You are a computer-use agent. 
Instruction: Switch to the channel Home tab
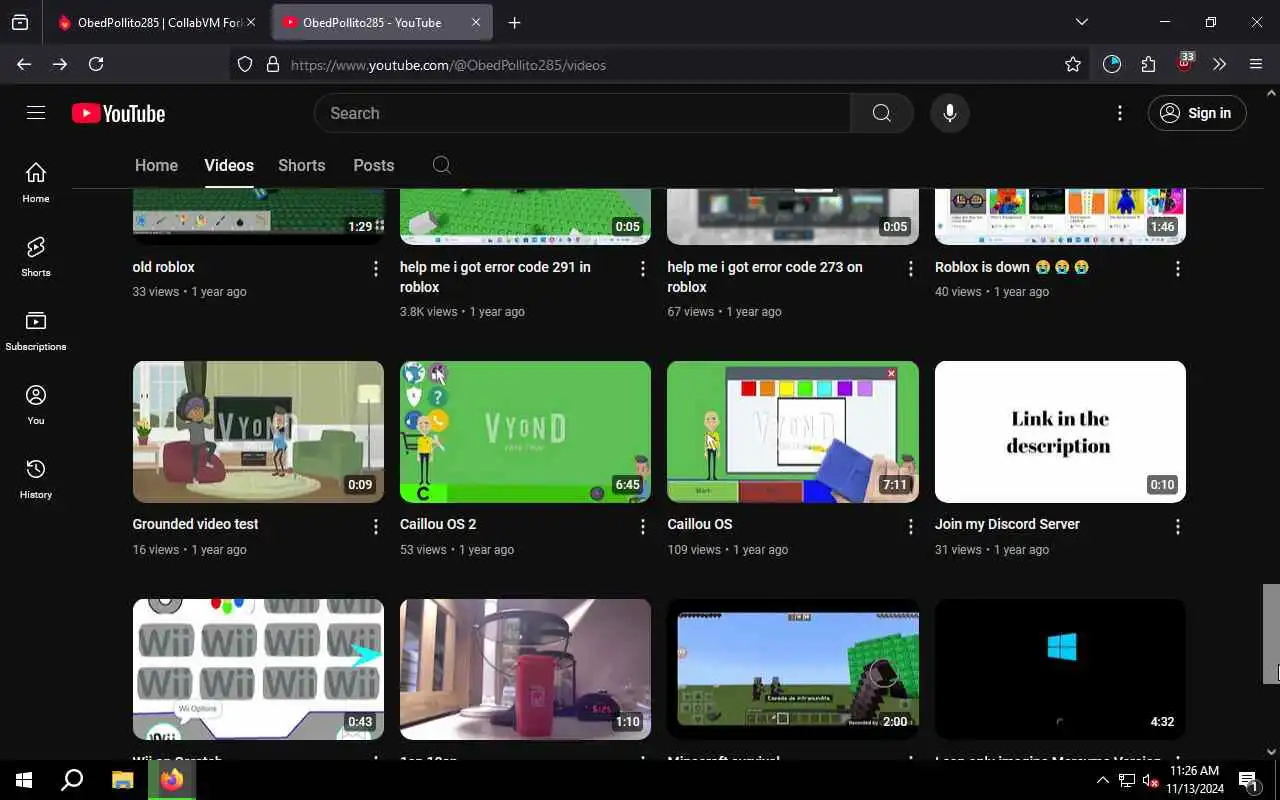[156, 165]
